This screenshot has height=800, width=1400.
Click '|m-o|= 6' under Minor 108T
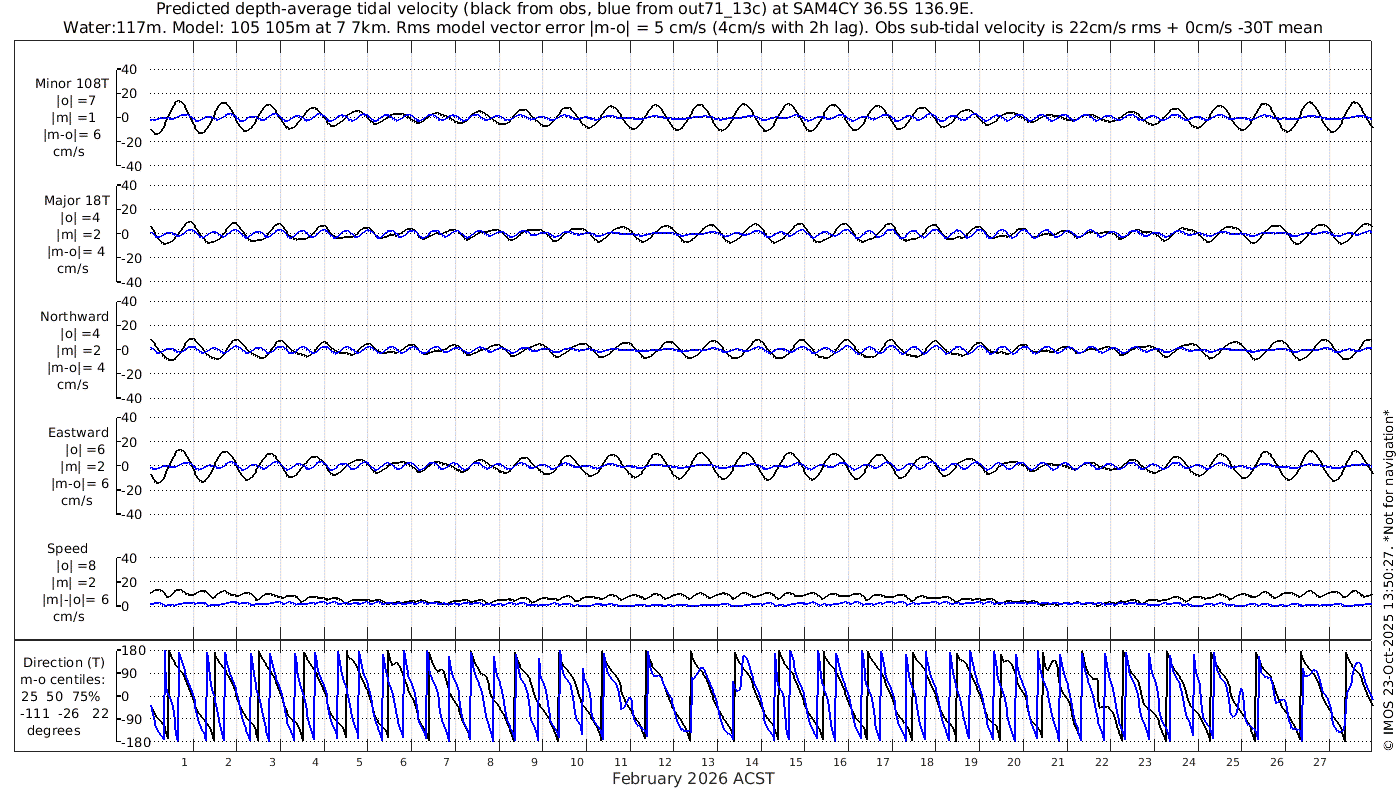[72, 135]
